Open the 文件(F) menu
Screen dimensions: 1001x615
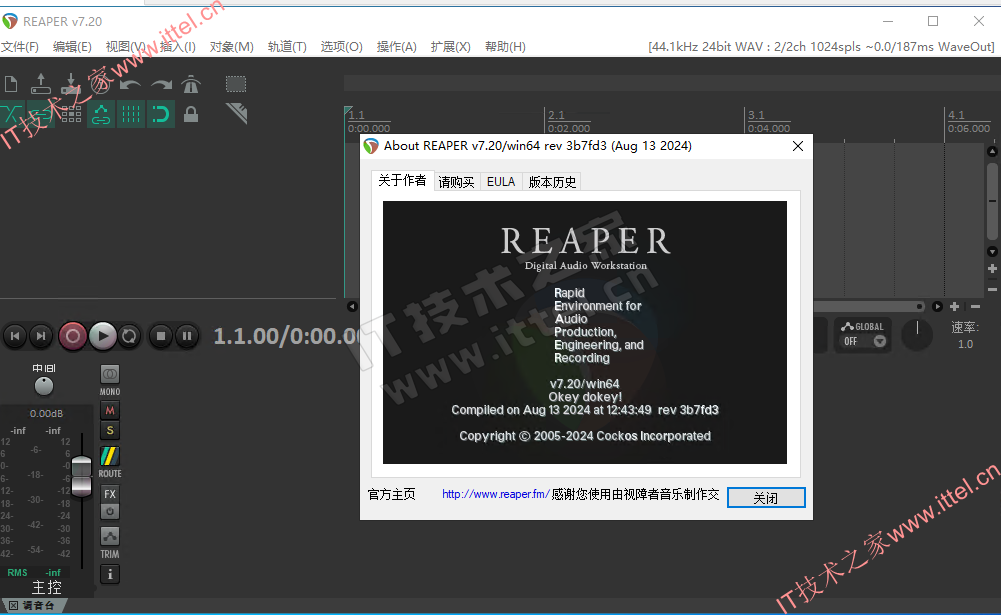(20, 47)
